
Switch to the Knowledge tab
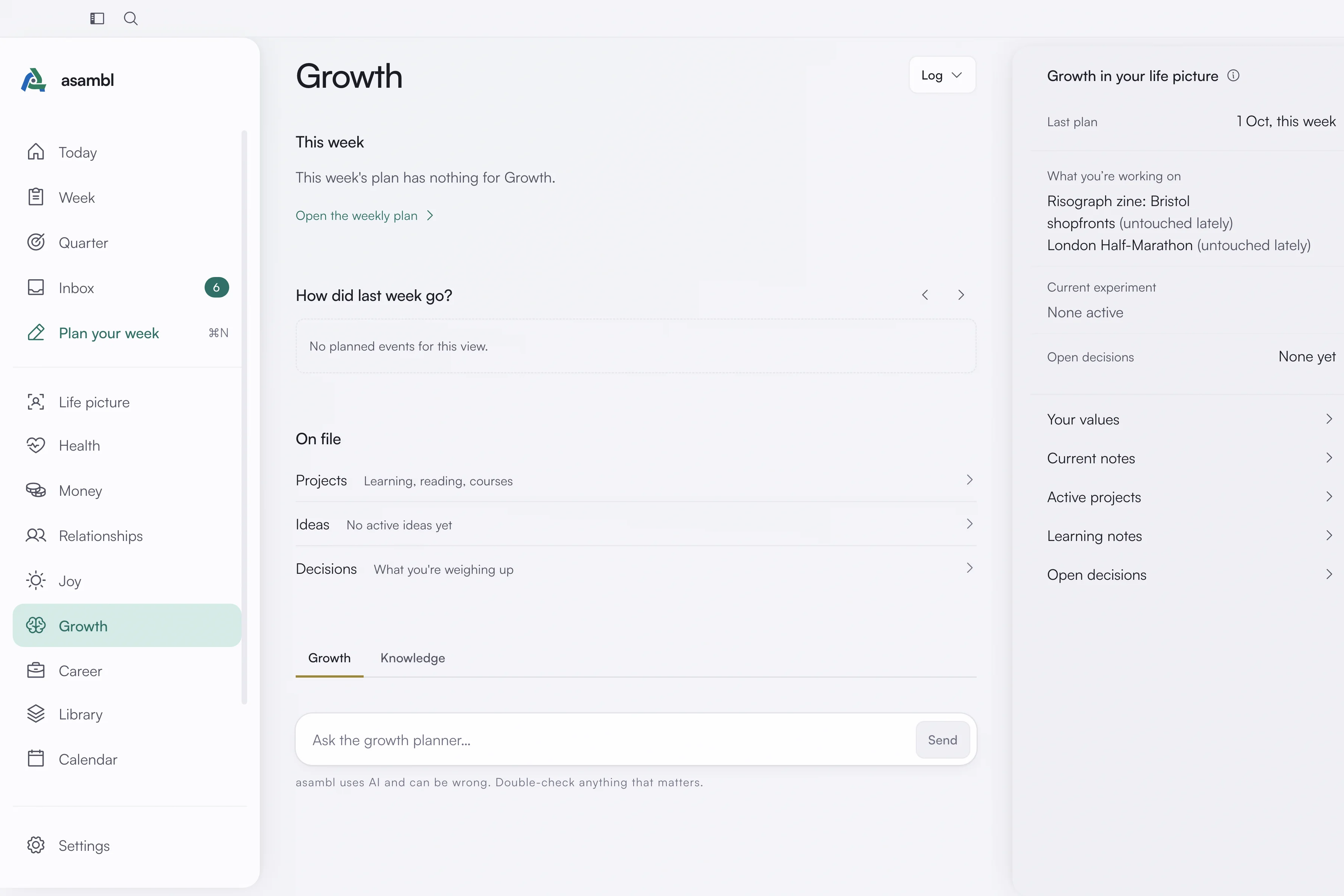coord(413,658)
